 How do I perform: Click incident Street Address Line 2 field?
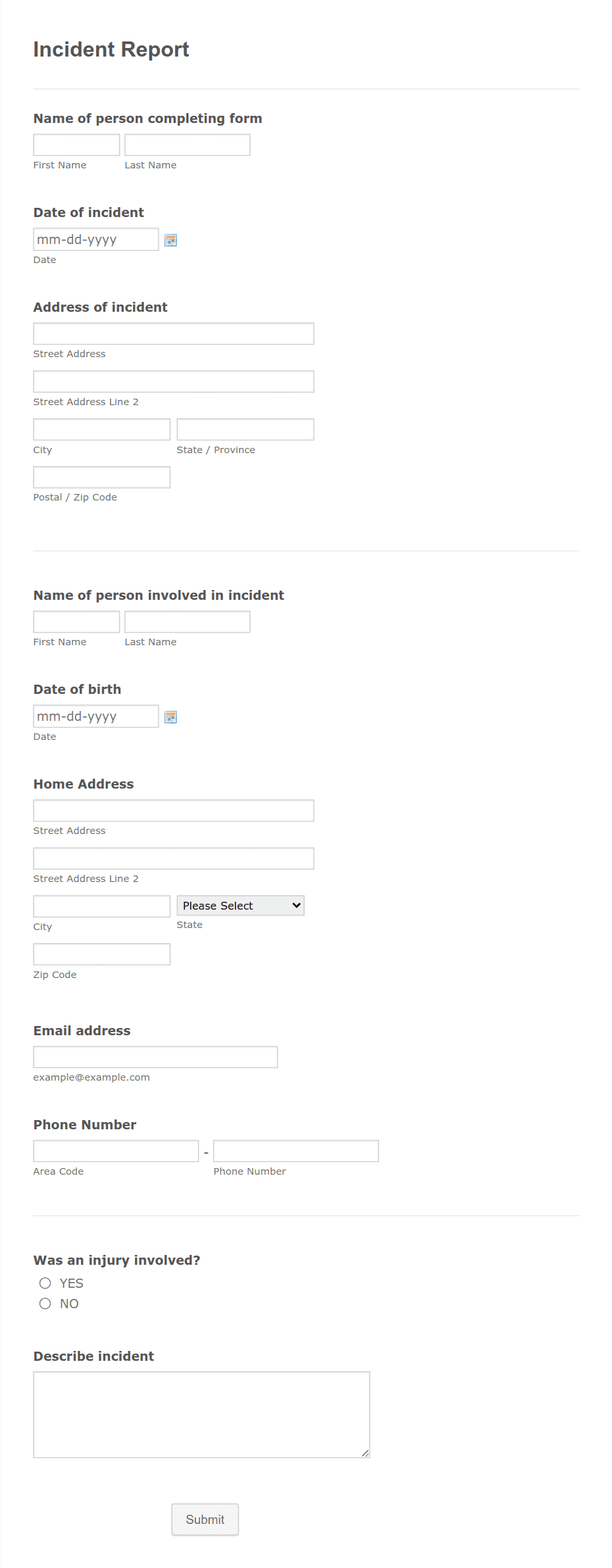174,381
